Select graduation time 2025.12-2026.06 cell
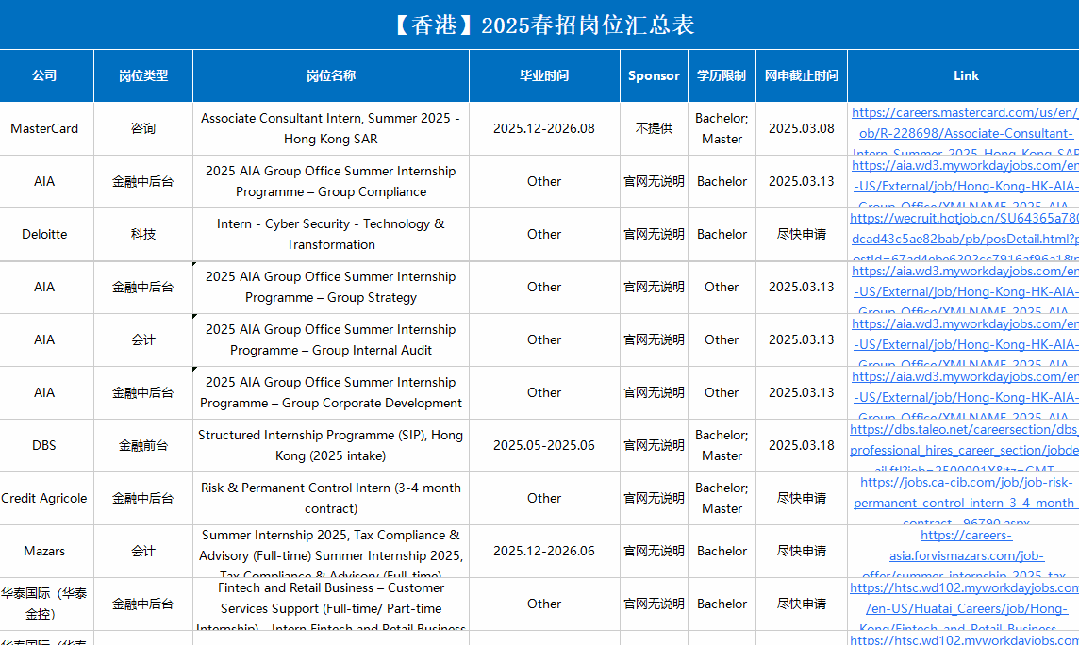Image resolution: width=1079 pixels, height=645 pixels. [544, 551]
